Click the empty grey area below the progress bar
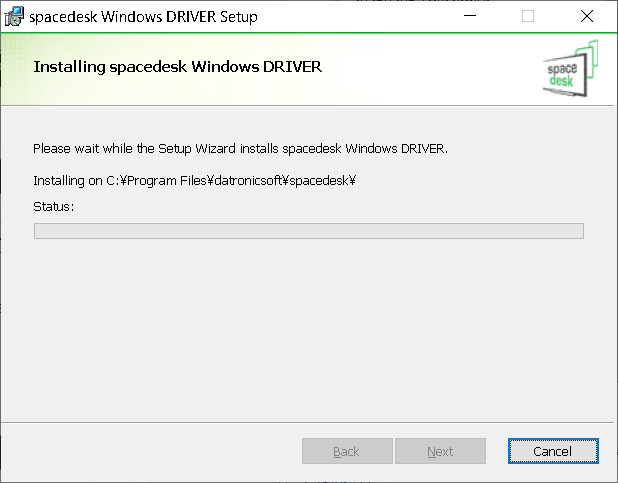This screenshot has width=618, height=483. click(308, 330)
